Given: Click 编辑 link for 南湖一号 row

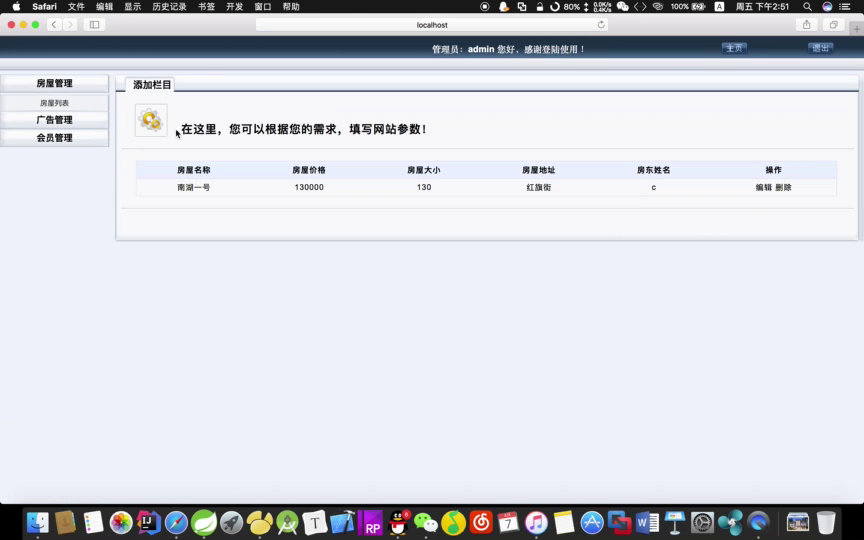Looking at the screenshot, I should (x=764, y=187).
